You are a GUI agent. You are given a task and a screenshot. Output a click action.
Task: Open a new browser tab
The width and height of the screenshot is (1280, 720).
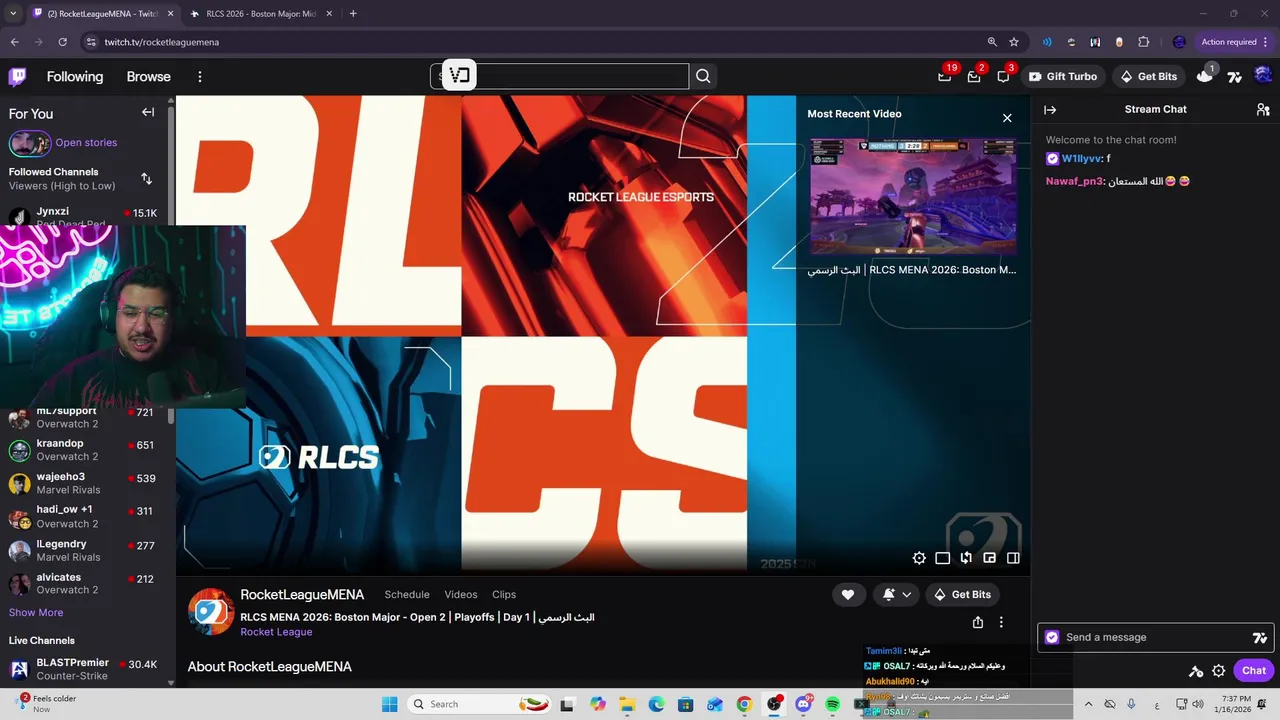click(x=353, y=14)
